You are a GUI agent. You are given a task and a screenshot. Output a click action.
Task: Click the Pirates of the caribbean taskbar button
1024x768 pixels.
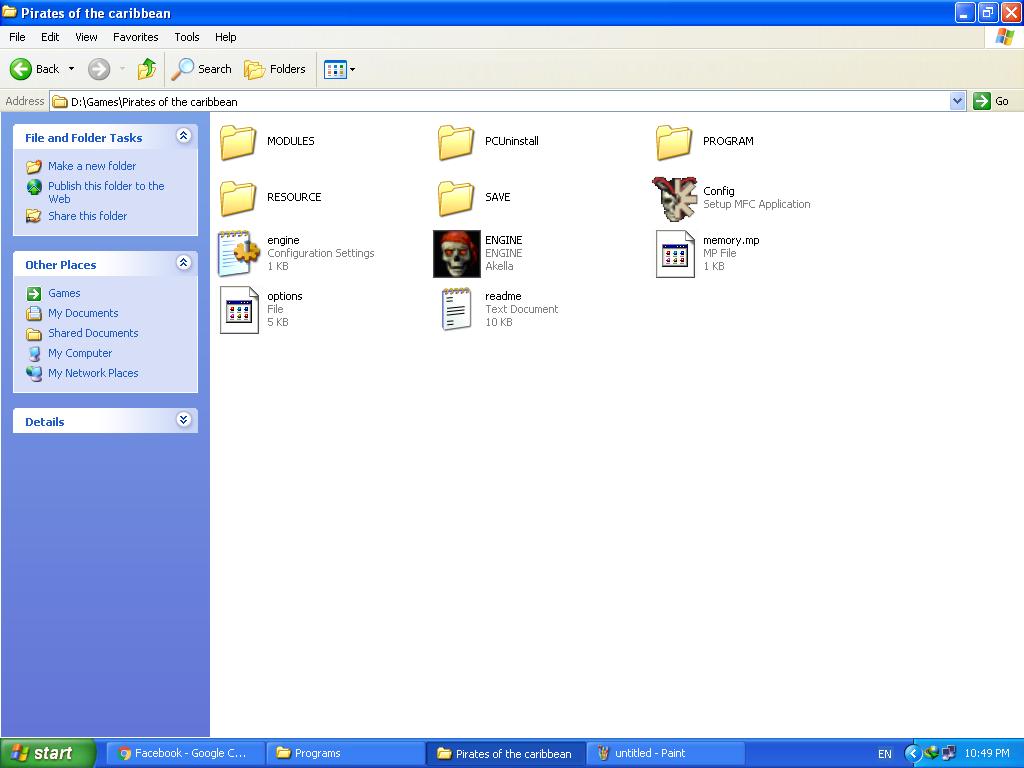pyautogui.click(x=505, y=753)
